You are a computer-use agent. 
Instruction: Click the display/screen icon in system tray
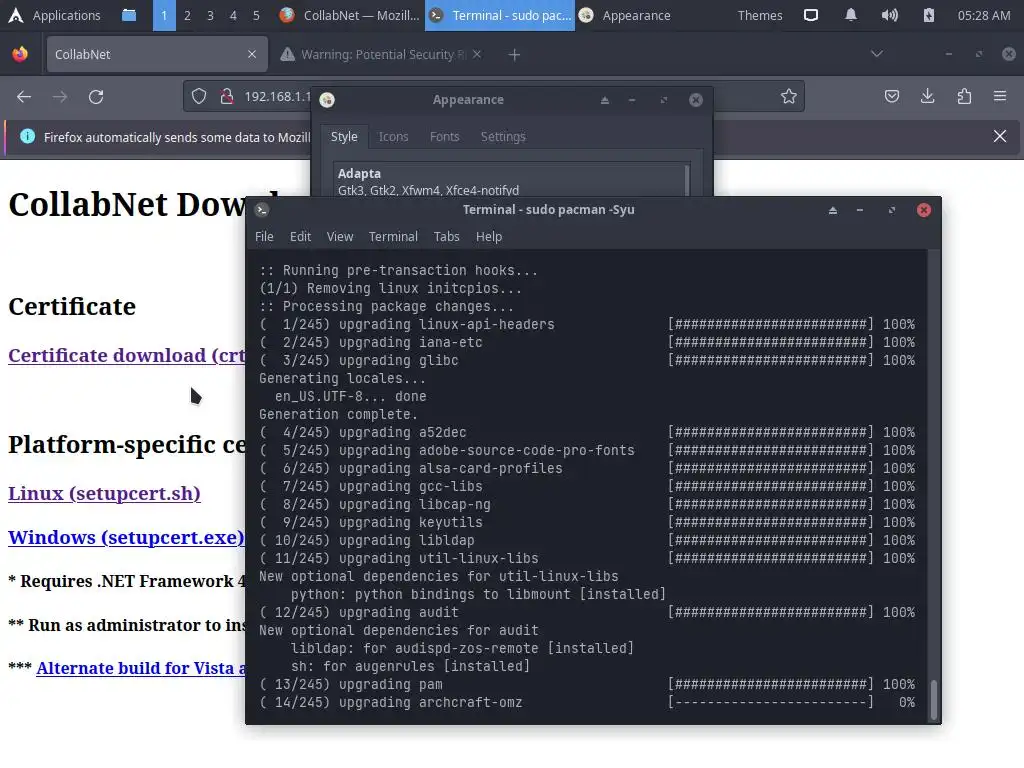point(810,15)
